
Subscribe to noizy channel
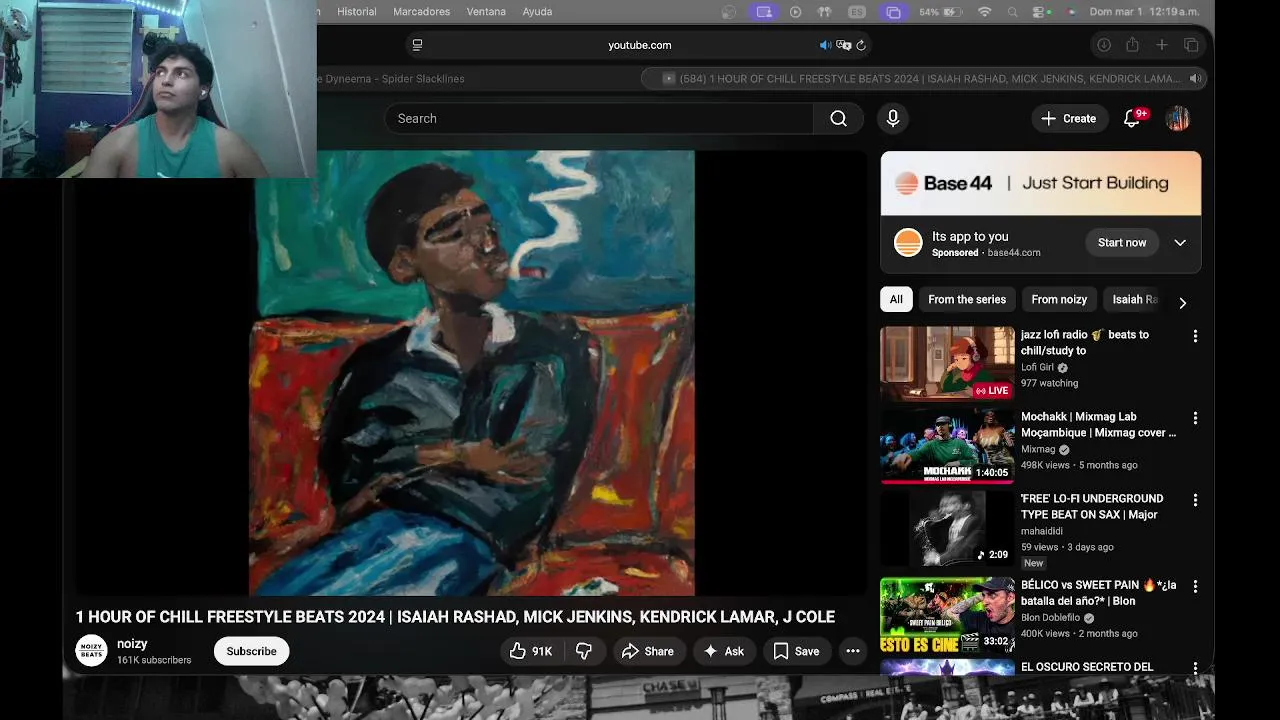pyautogui.click(x=251, y=651)
